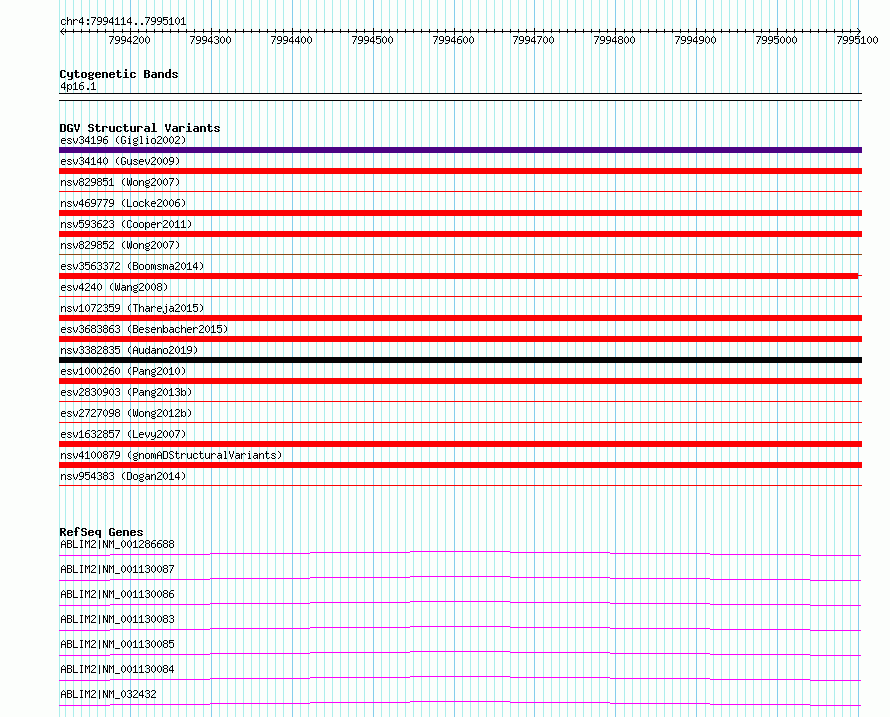The width and height of the screenshot is (890, 717).
Task: Open variant nsv593623 (Cooper2011)
Action: click(126, 224)
